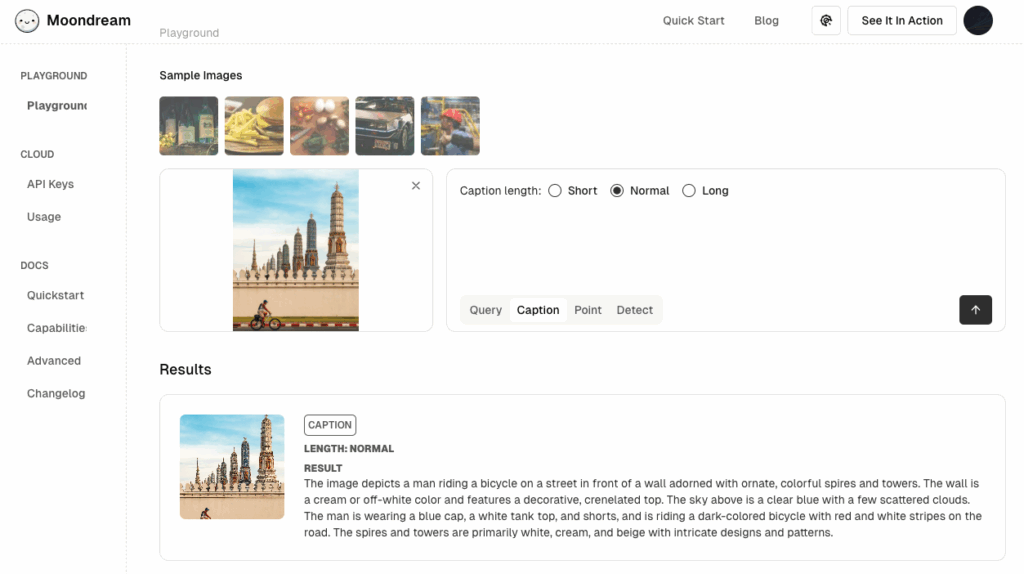Switch to the Query tab
Viewport: 1024px width, 574px height.
[x=486, y=310]
